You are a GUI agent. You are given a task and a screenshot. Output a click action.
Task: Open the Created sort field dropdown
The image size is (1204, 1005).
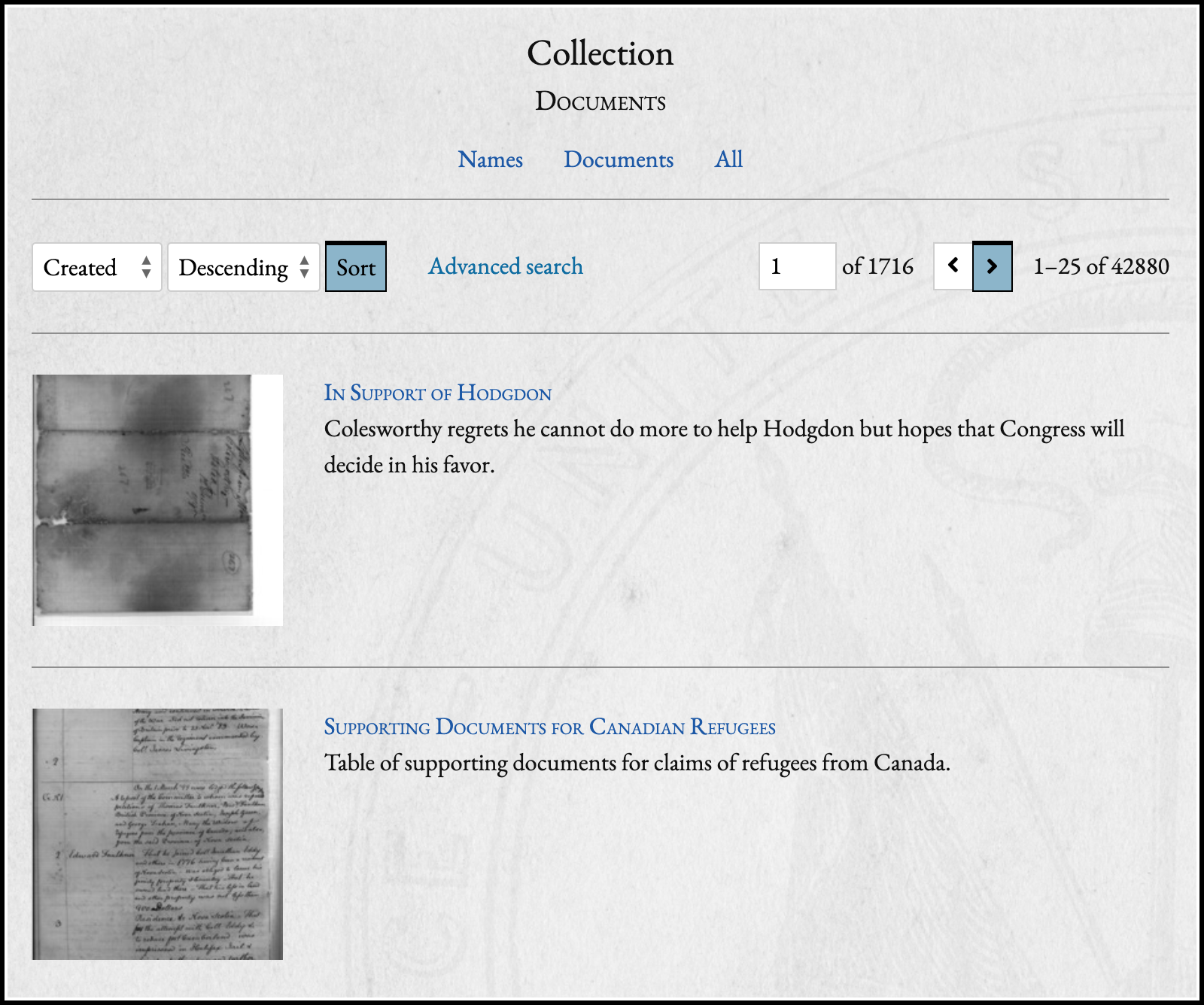[90, 267]
